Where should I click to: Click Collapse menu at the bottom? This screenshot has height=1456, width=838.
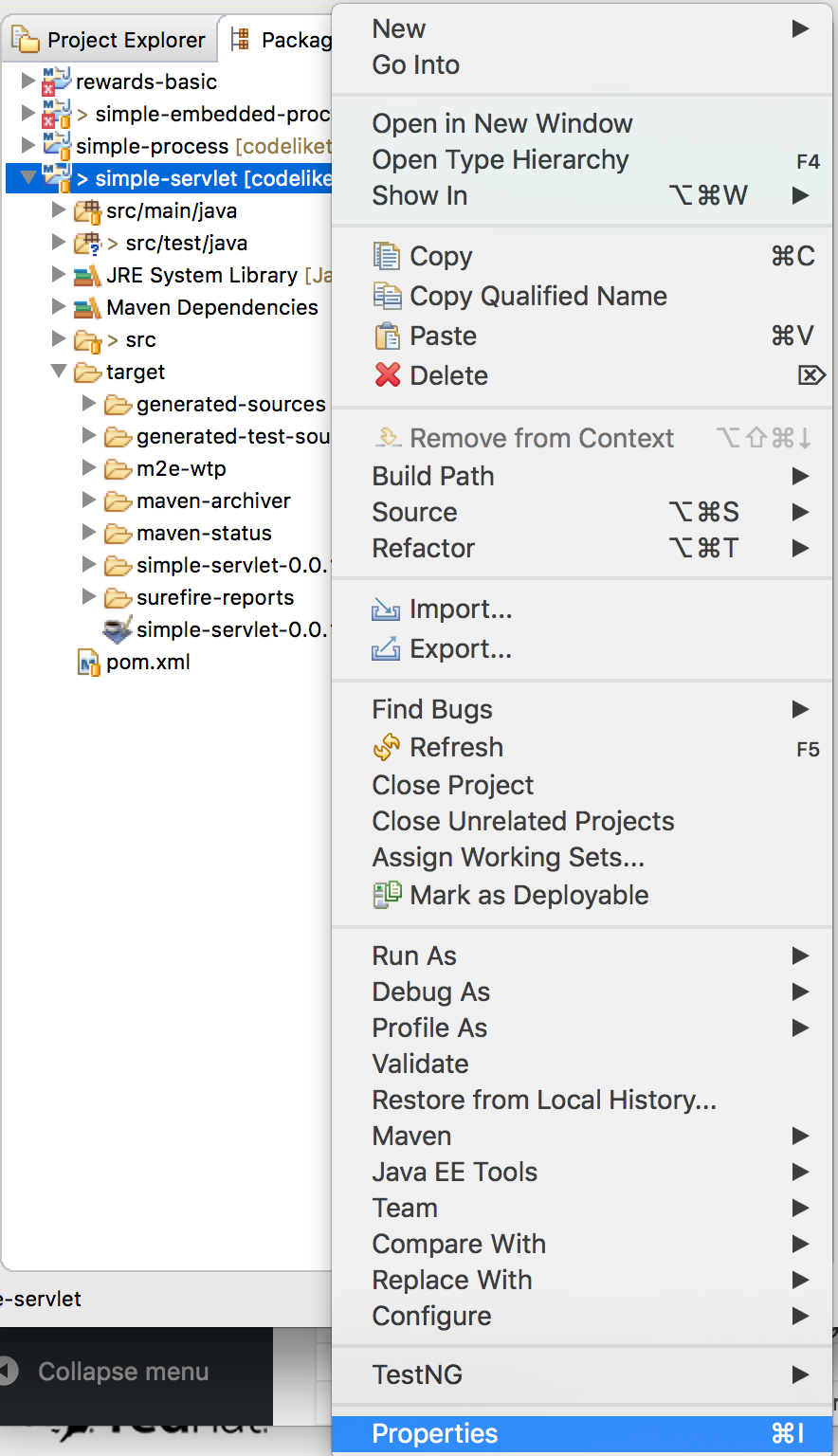click(122, 1372)
